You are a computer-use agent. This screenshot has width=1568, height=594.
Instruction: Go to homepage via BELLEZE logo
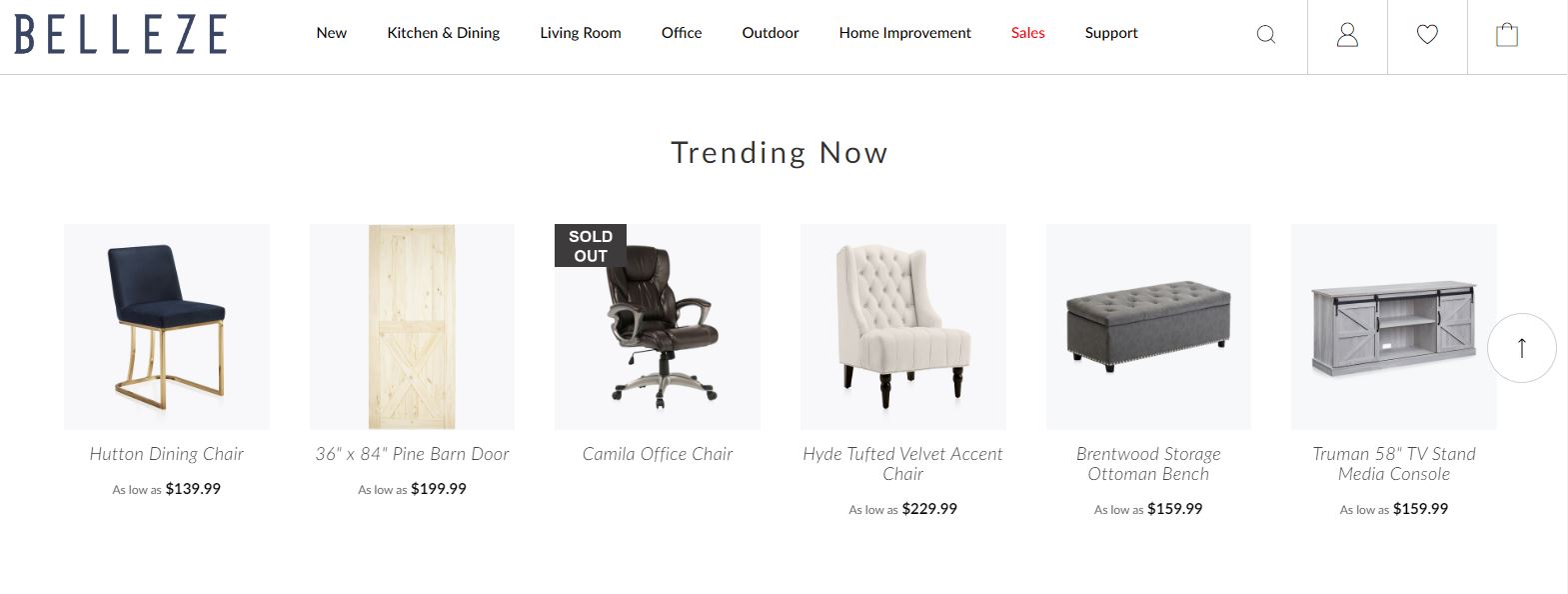coord(121,34)
